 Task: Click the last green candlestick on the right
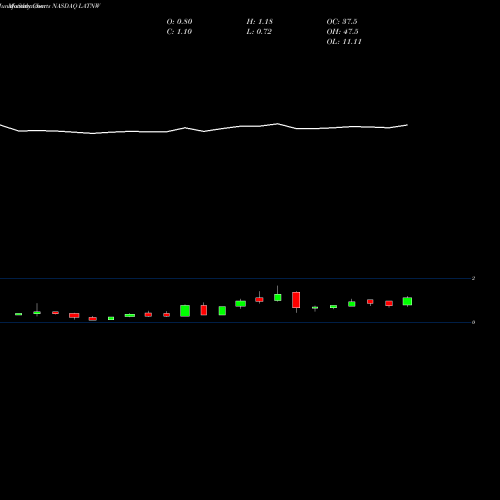[407, 301]
